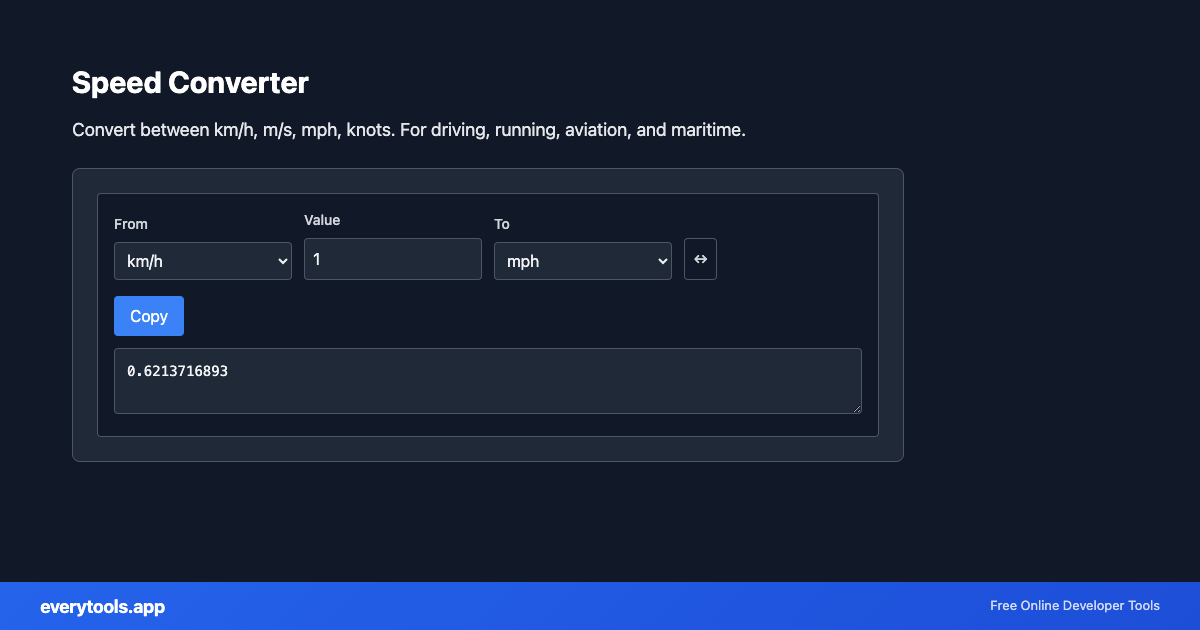Click the Value field label
This screenshot has width=1200, height=630.
(321, 220)
